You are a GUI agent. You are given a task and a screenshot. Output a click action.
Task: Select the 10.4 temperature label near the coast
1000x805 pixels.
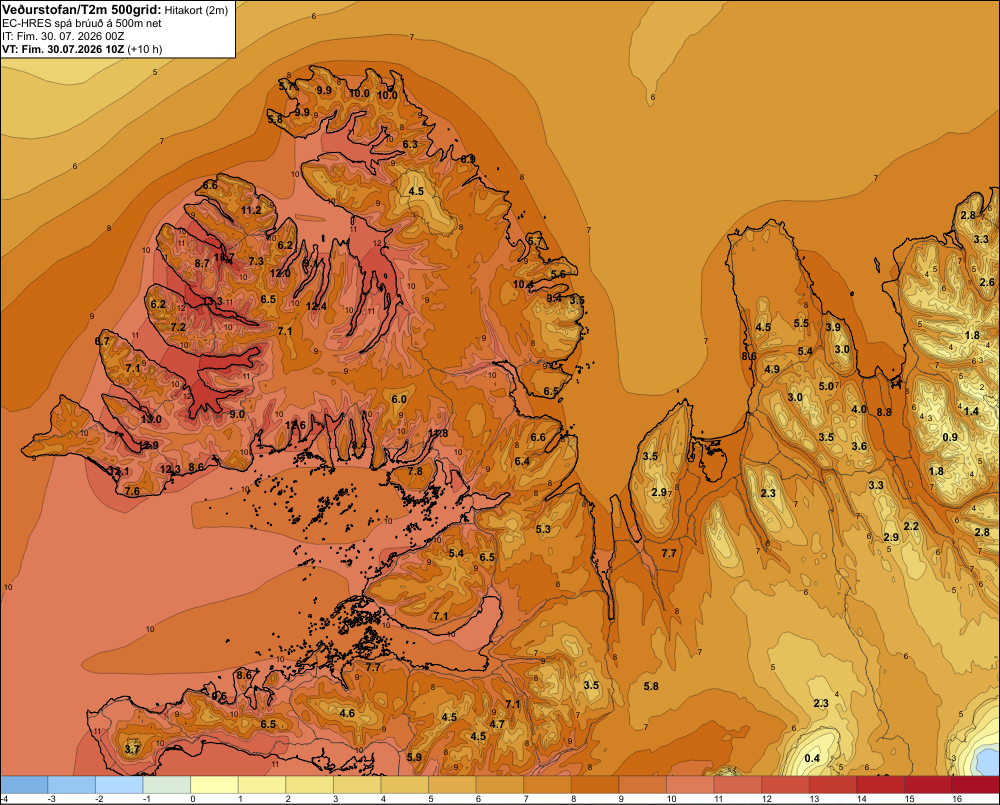point(523,284)
